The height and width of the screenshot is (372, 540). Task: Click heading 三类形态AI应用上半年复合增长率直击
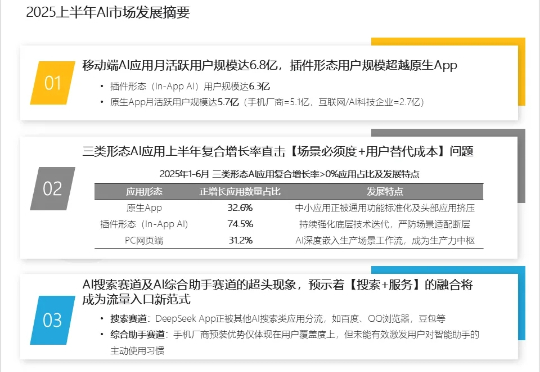pos(184,151)
